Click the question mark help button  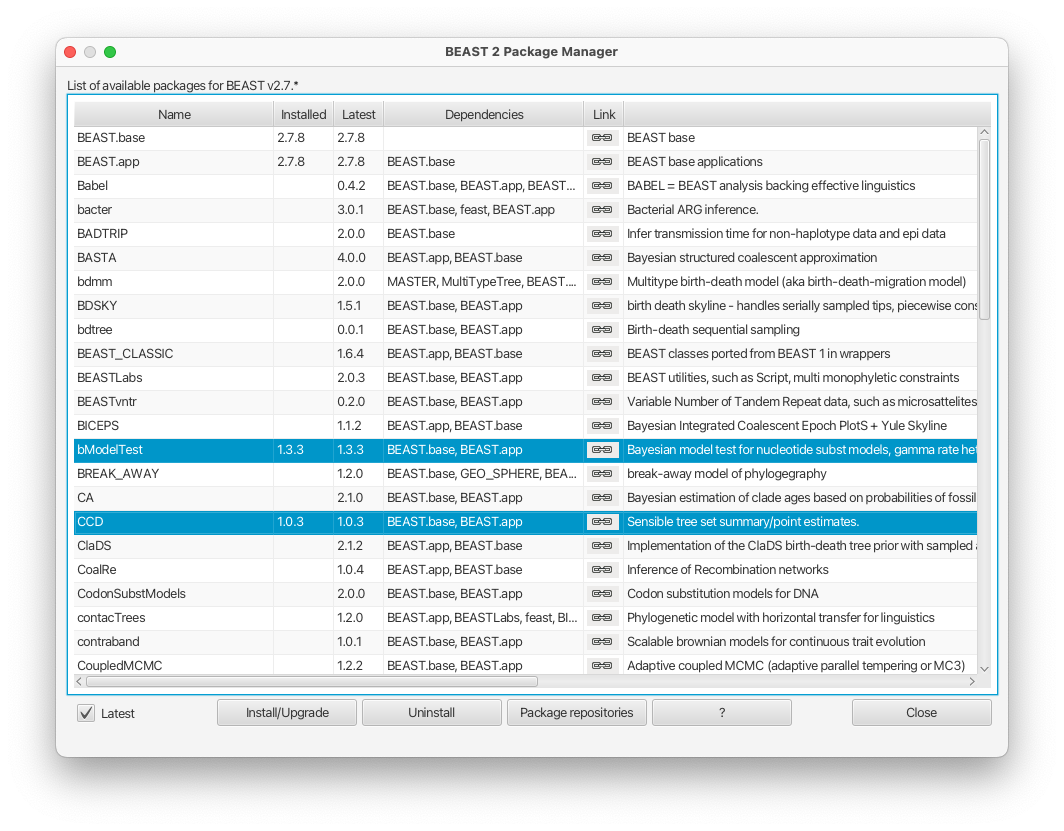coord(722,713)
